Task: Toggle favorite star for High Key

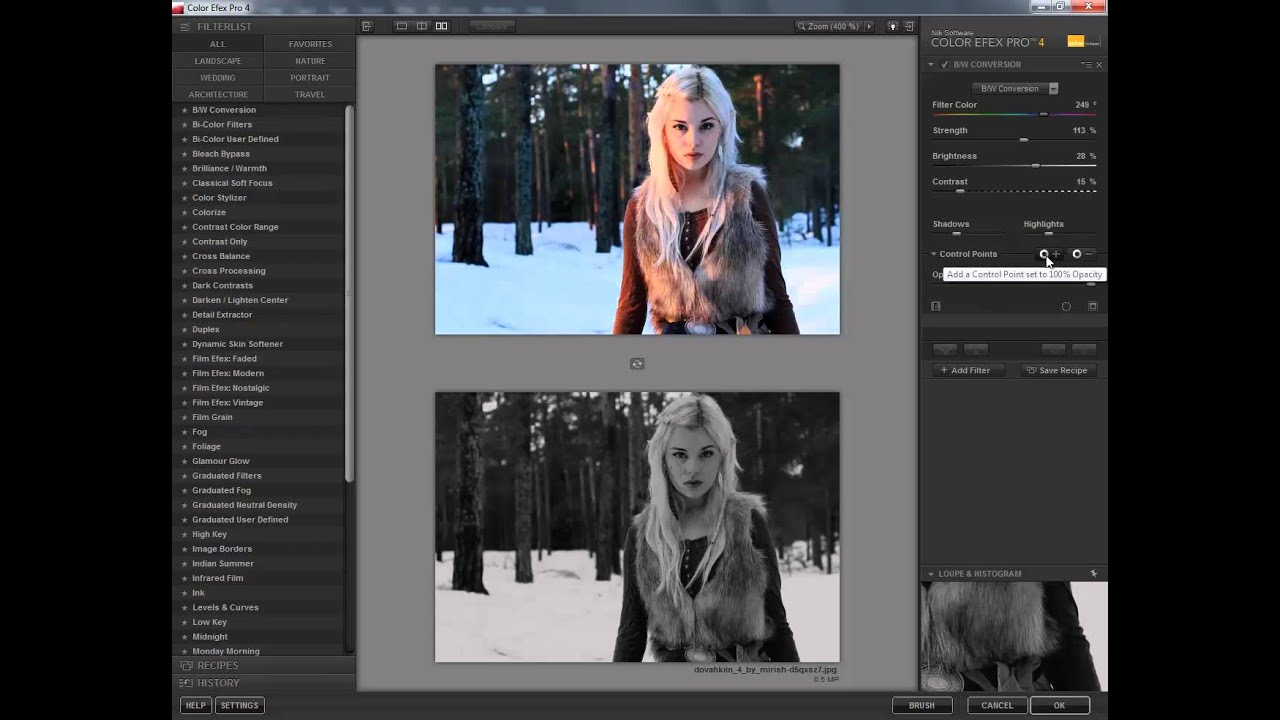Action: 184,534
